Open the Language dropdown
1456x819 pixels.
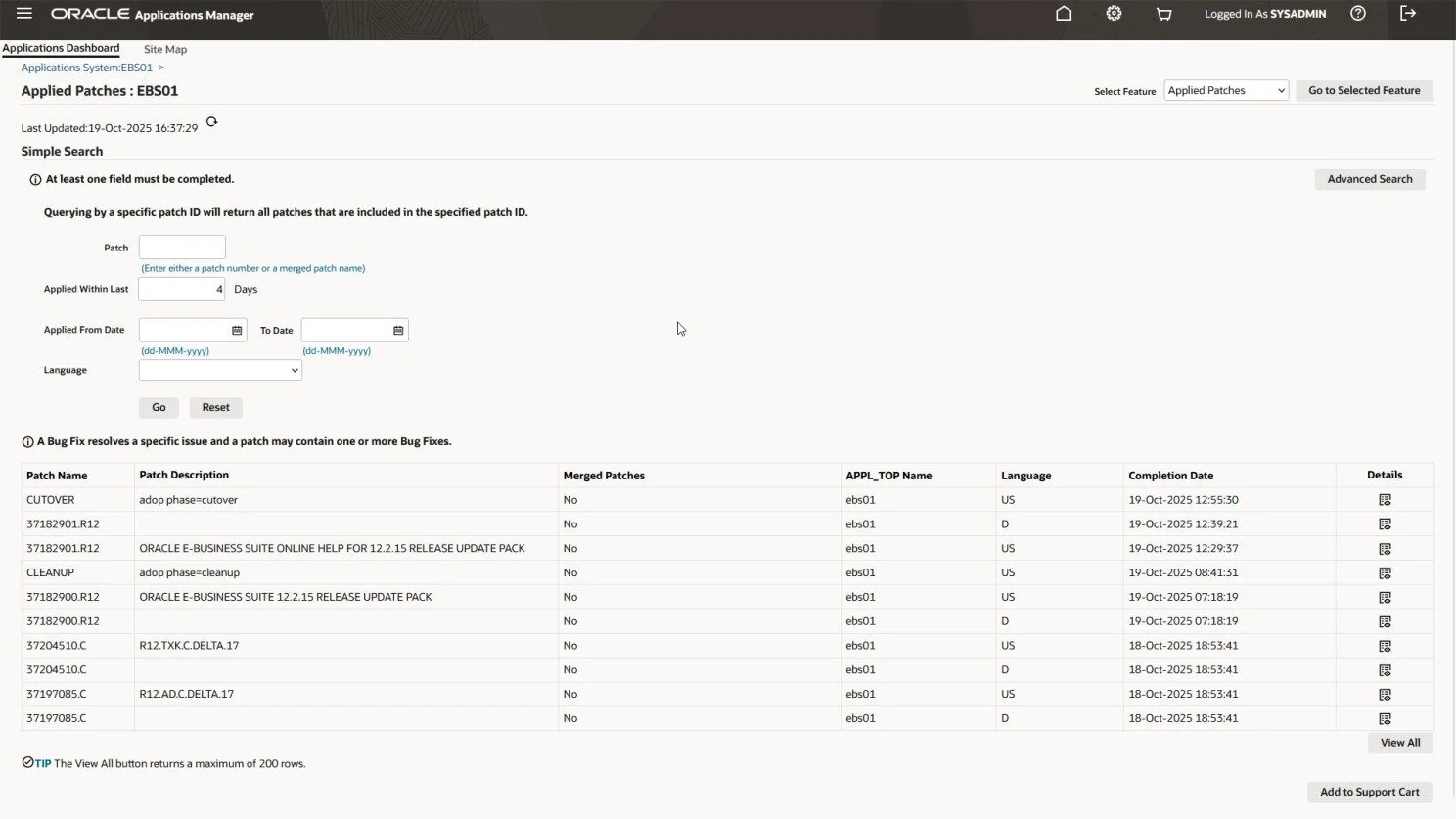point(220,370)
